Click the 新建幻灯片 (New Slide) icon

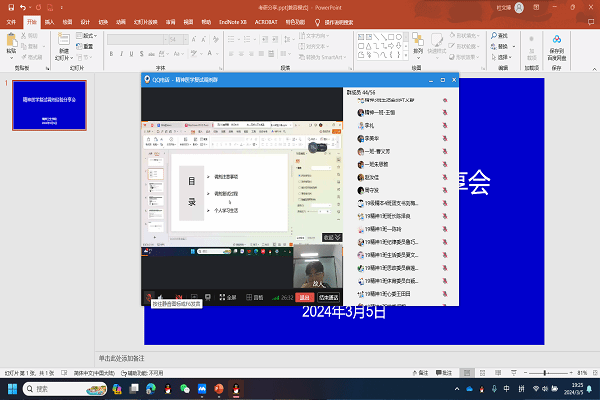pyautogui.click(x=63, y=40)
